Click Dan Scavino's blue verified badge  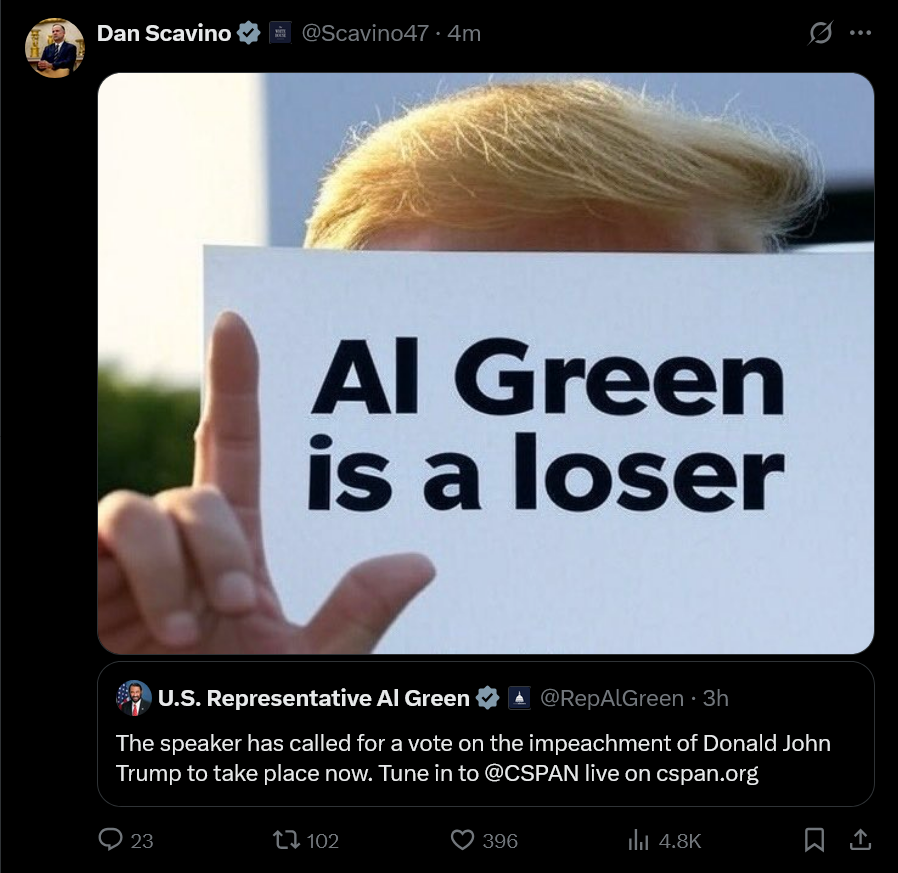point(249,33)
